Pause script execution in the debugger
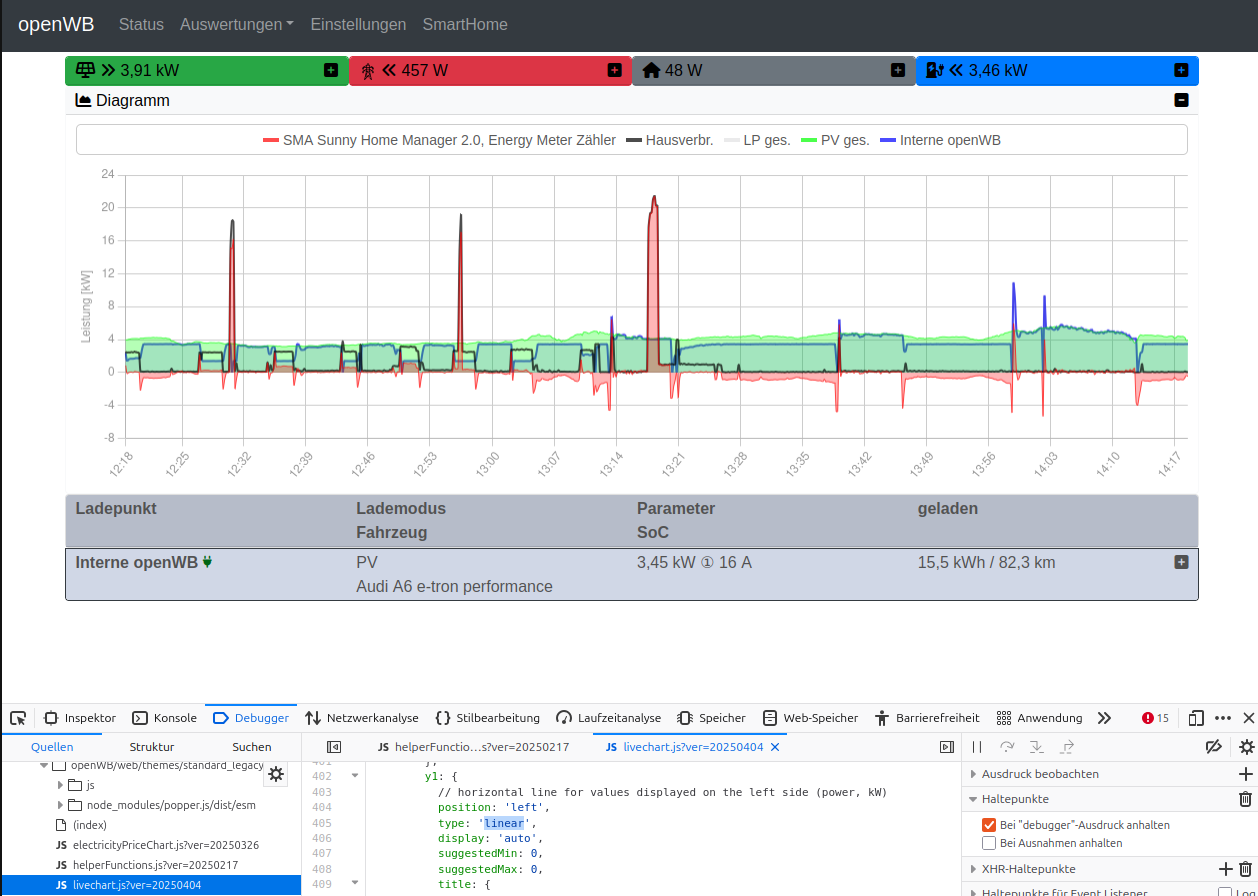 click(x=977, y=746)
